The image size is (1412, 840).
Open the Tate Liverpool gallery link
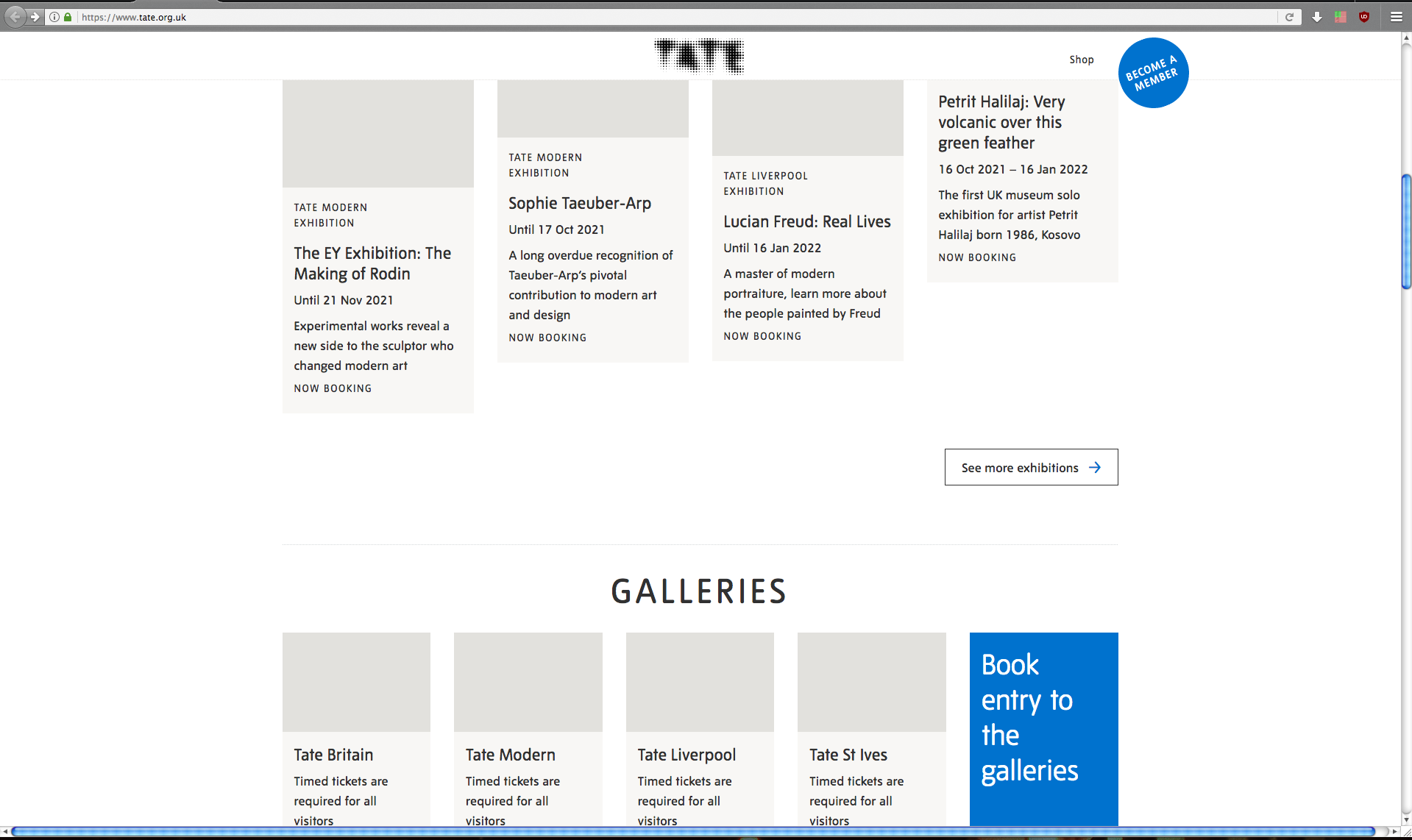pos(687,755)
